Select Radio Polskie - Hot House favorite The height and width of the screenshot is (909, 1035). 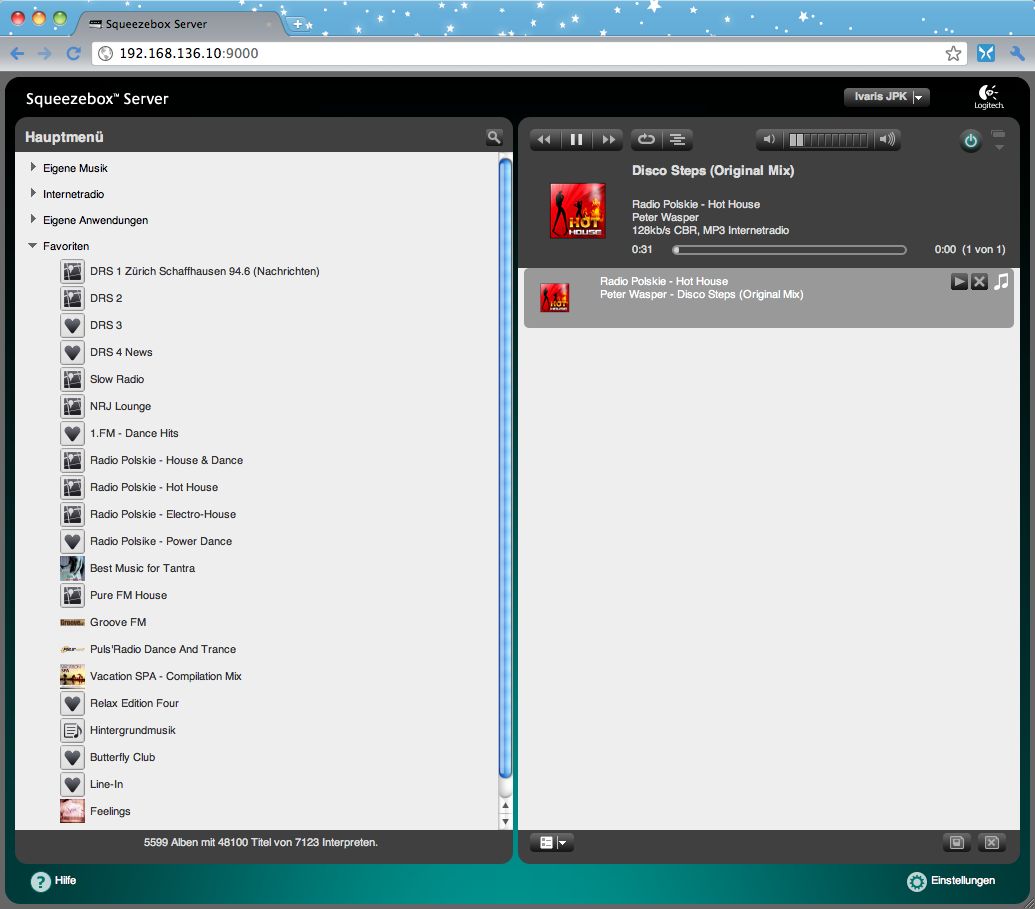pos(154,487)
